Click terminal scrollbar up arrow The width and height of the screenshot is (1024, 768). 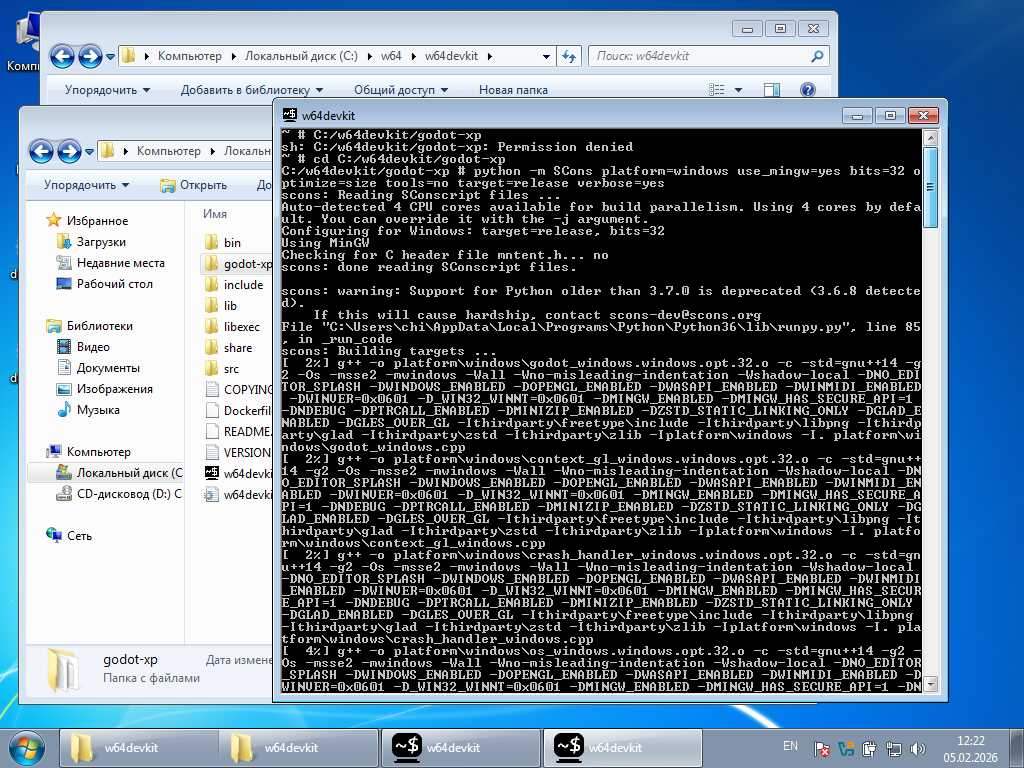pos(931,138)
